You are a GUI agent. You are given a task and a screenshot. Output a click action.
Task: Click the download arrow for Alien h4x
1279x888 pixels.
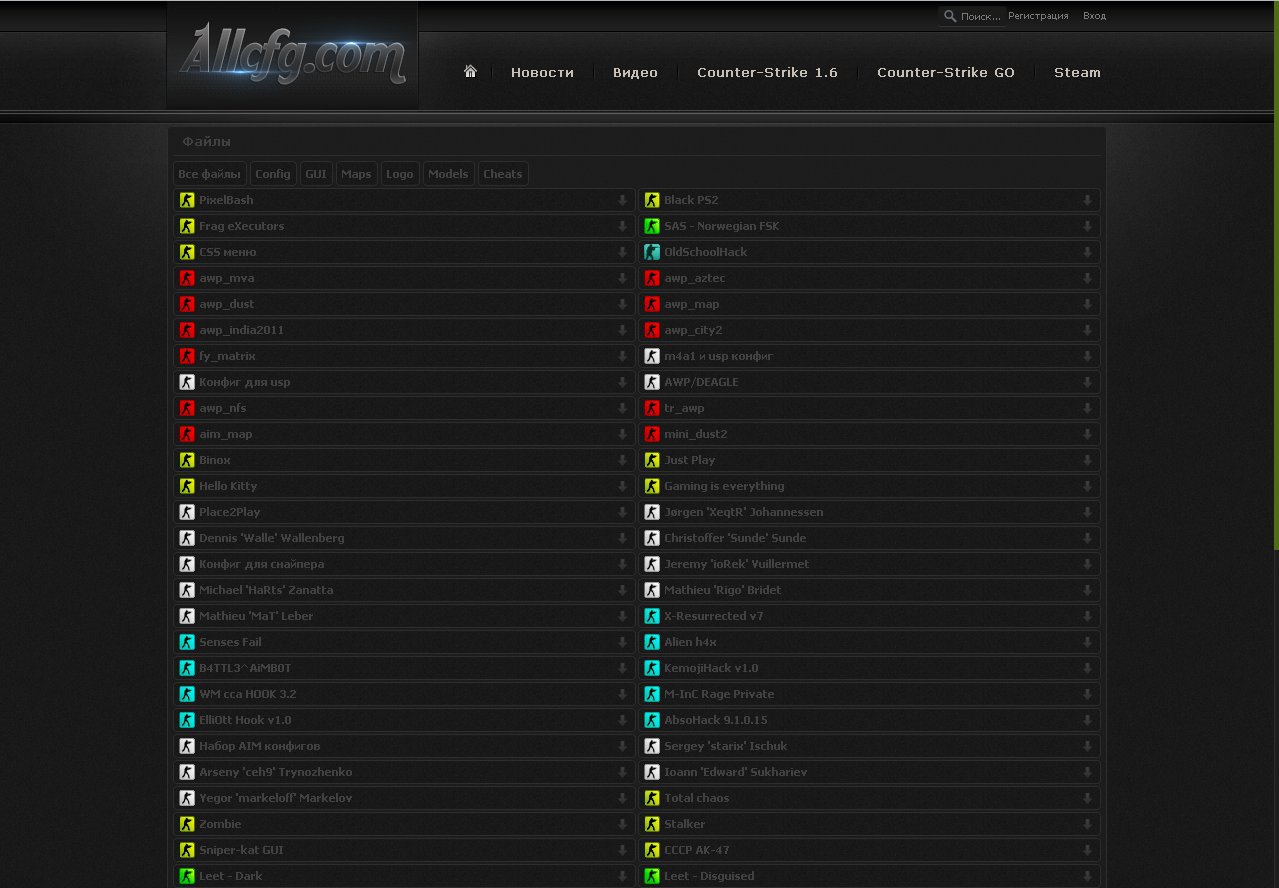coord(1087,642)
